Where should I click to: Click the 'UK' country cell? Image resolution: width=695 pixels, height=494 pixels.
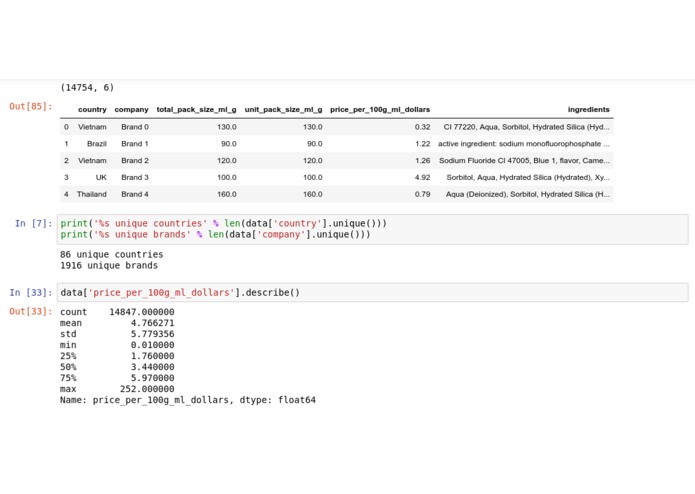101,177
